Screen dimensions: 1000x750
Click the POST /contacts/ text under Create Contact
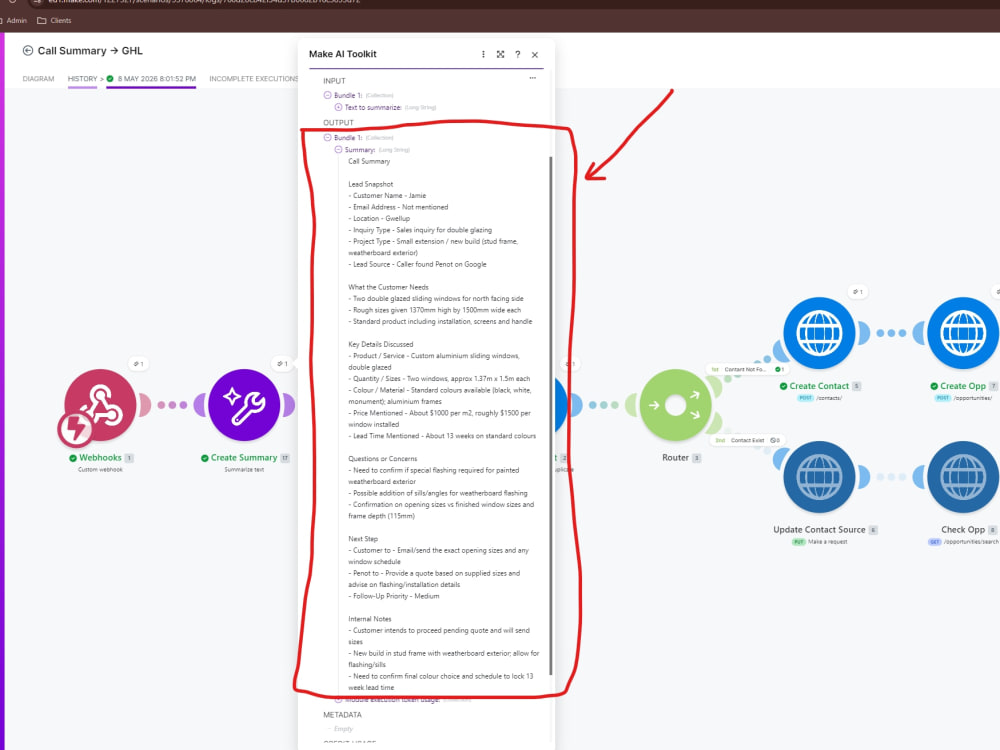coord(820,398)
